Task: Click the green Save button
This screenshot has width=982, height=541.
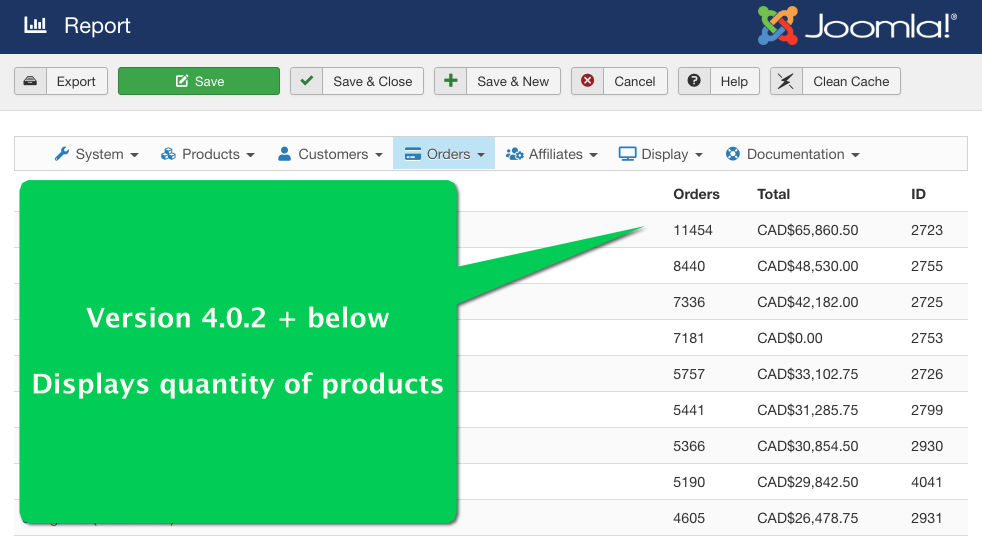Action: pos(199,81)
